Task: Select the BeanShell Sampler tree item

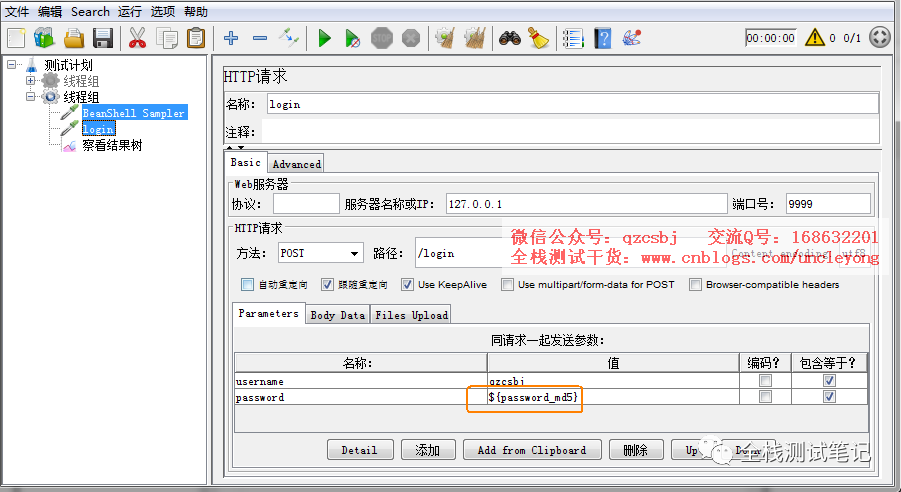Action: pos(133,113)
